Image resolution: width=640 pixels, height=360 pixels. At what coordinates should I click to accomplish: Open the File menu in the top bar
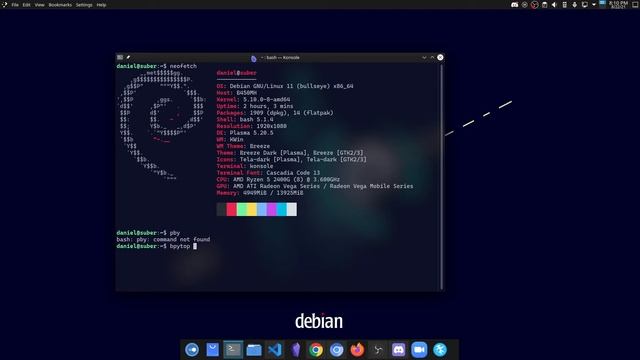tap(15, 5)
